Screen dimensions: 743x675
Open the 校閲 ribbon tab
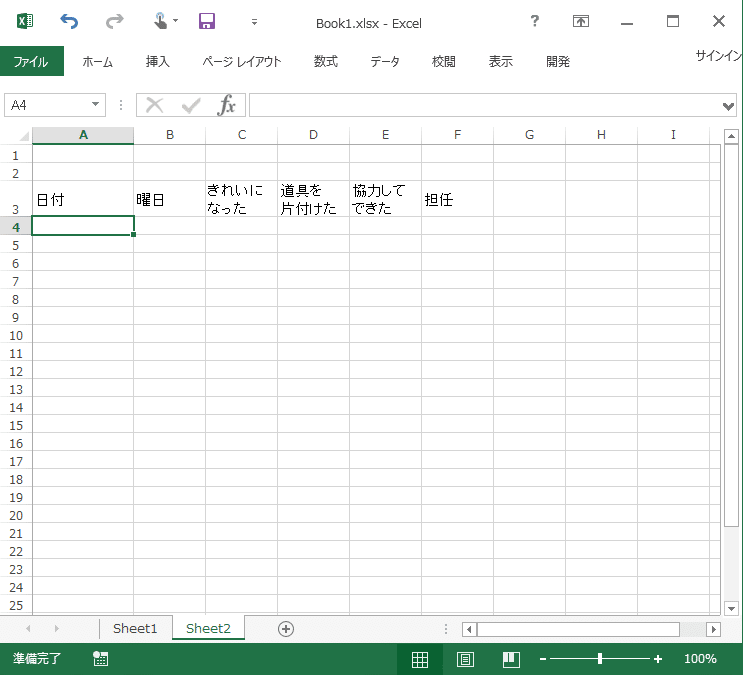[x=444, y=62]
